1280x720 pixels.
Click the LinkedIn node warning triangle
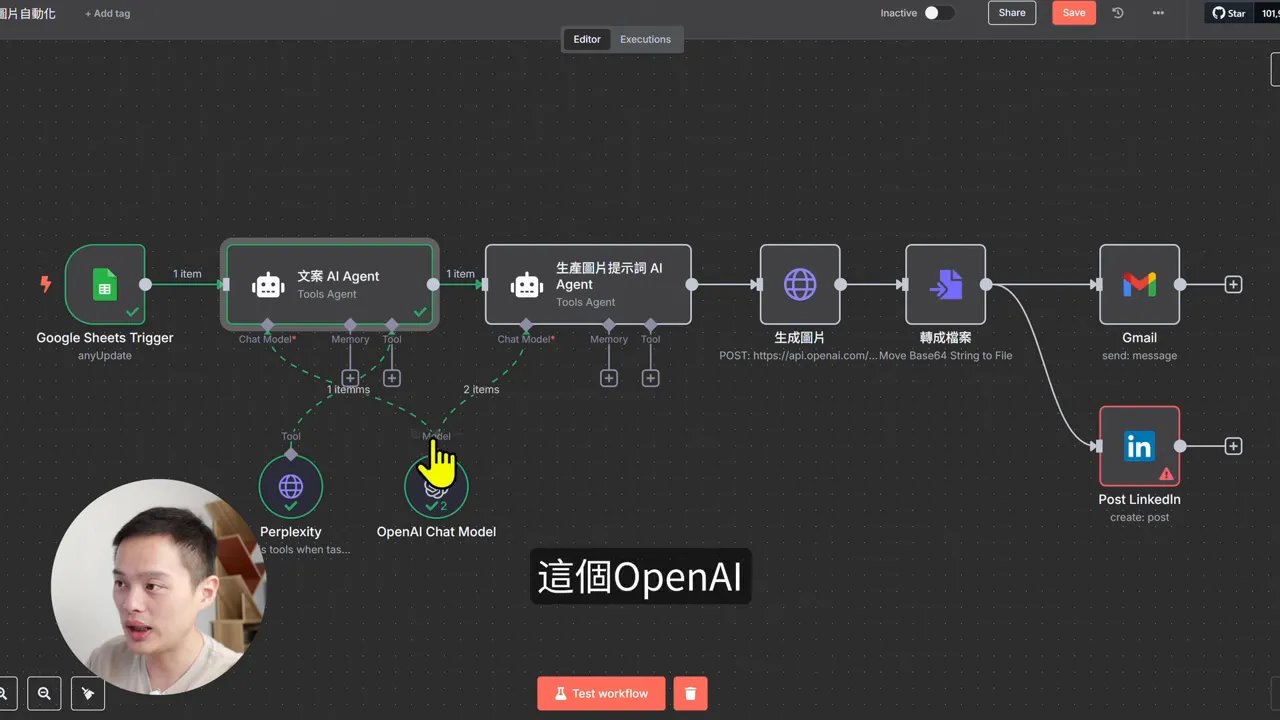pyautogui.click(x=1166, y=474)
